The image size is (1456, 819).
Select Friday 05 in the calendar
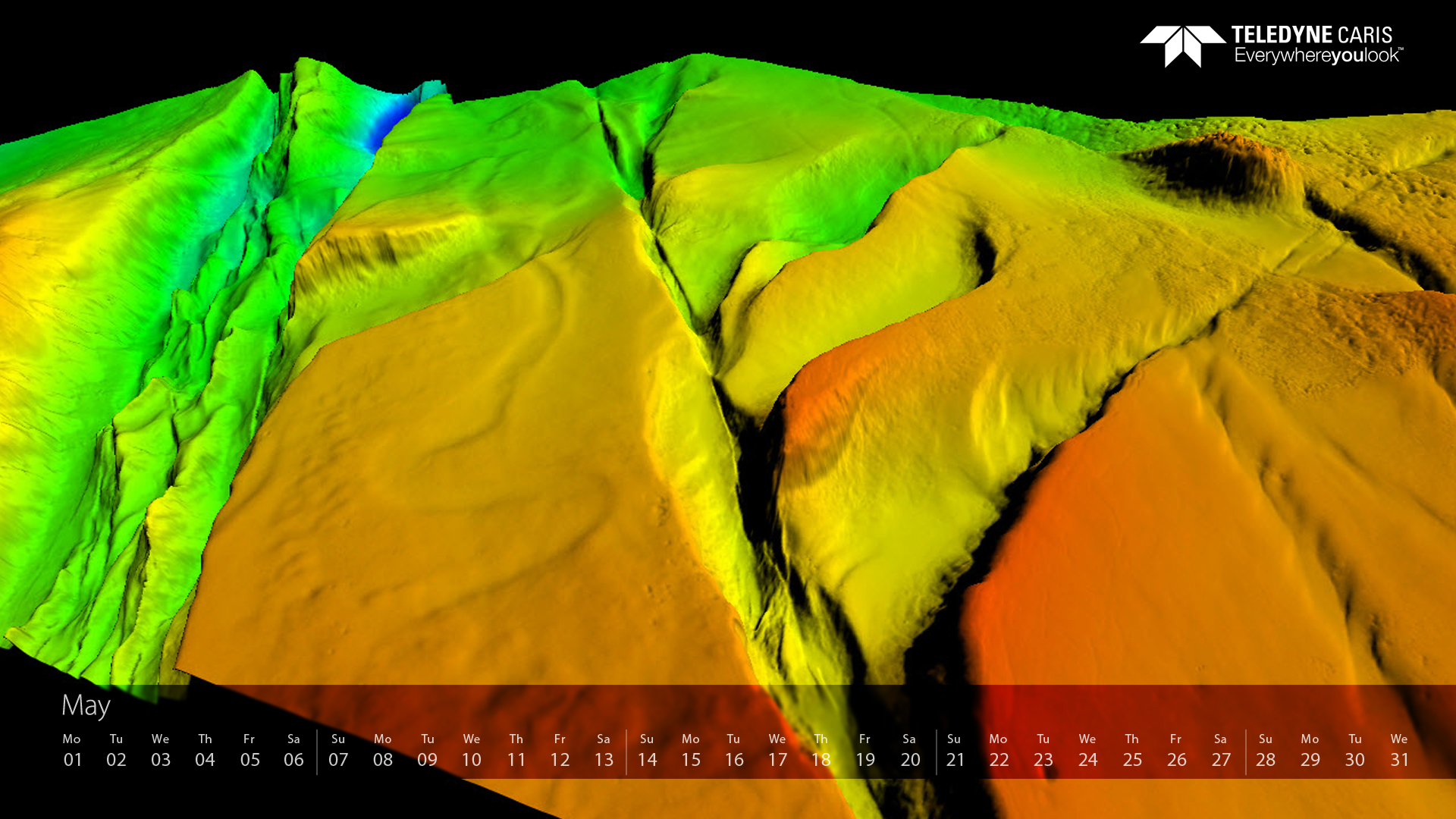[x=249, y=750]
